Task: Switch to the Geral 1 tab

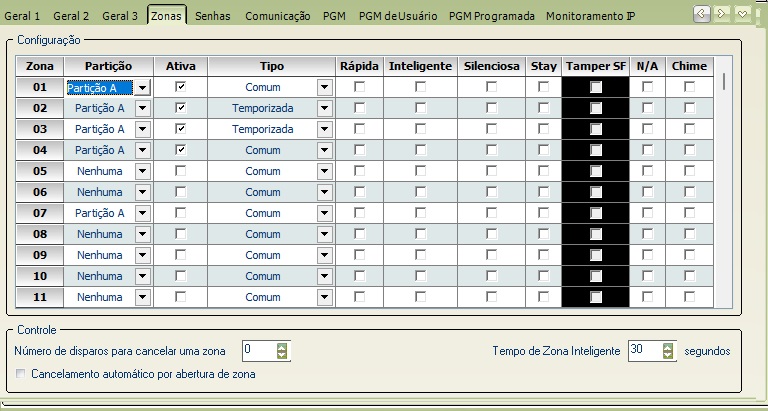Action: coord(22,16)
